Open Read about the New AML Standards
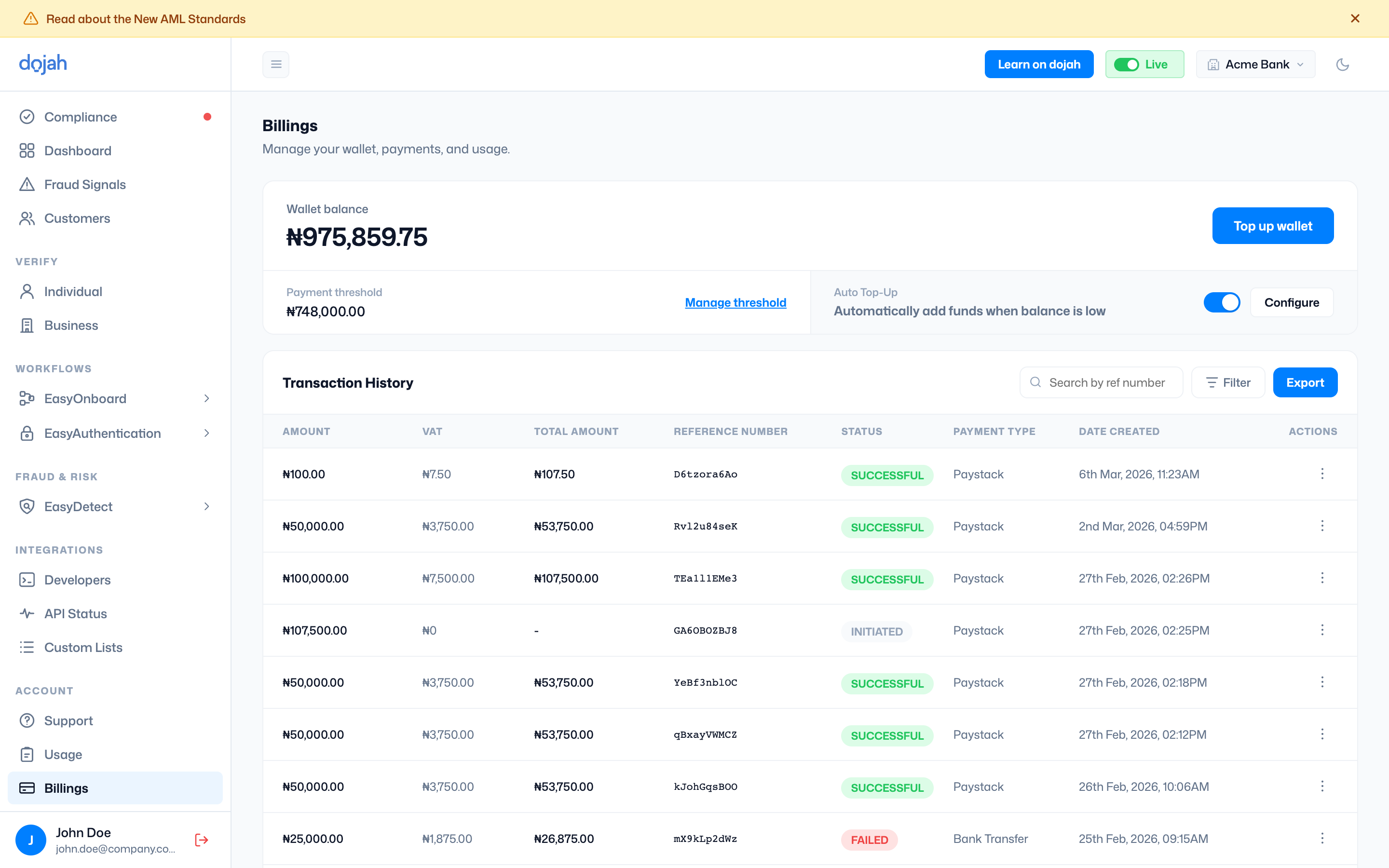The height and width of the screenshot is (868, 1389). [146, 19]
